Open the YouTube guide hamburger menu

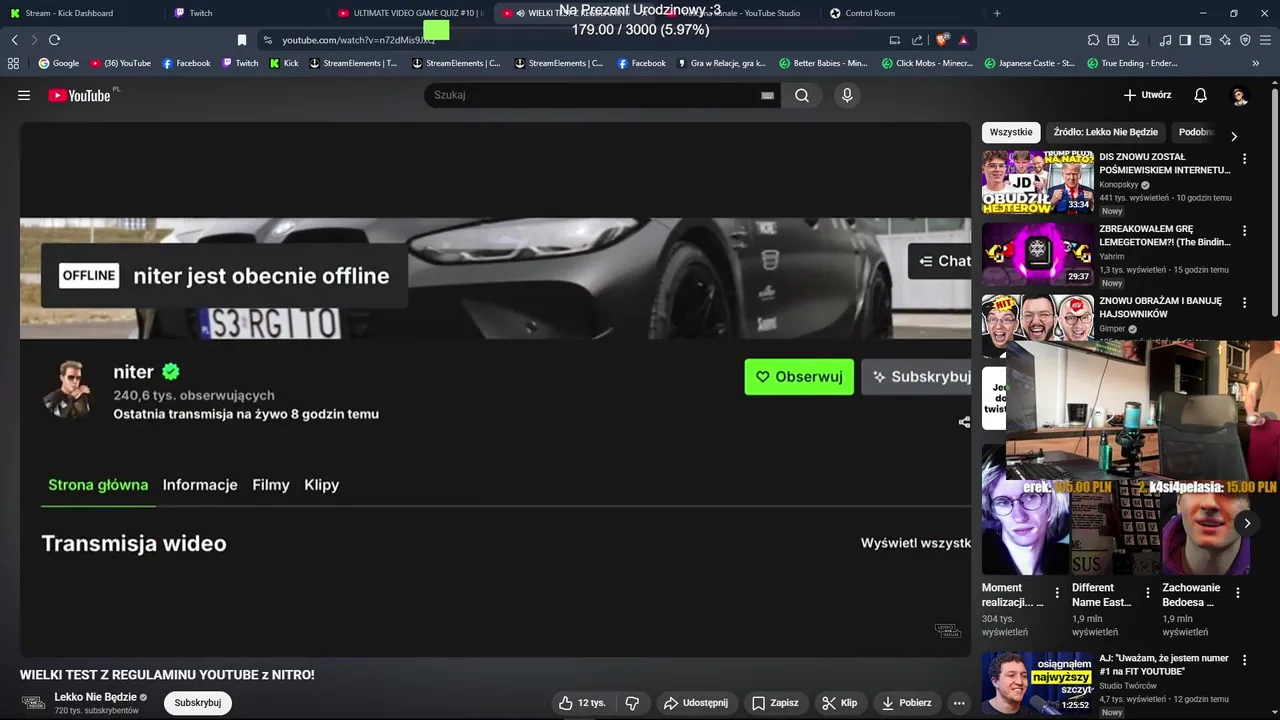pos(24,95)
